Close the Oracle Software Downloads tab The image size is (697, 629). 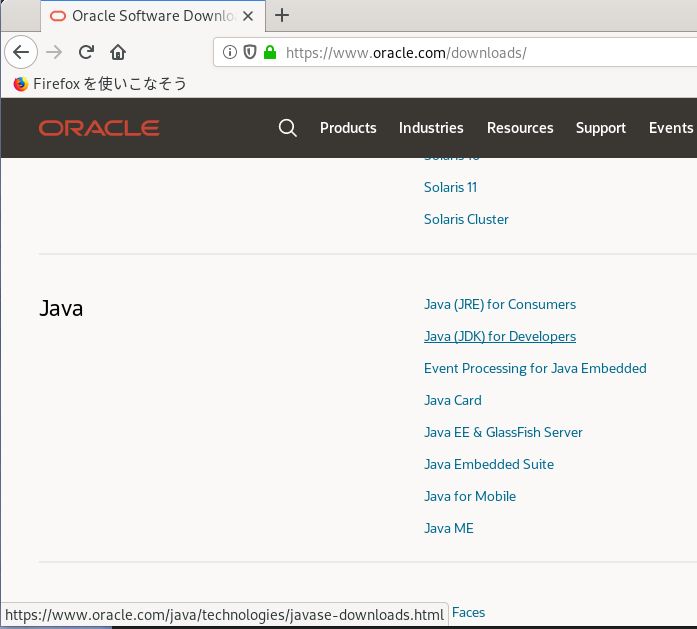[x=248, y=16]
